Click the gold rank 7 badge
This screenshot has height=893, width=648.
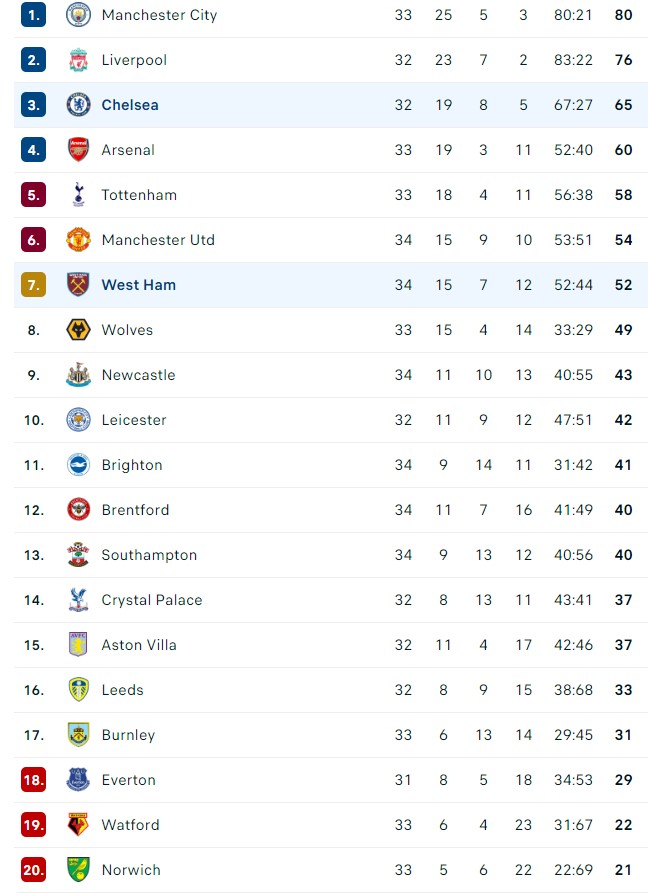coord(34,285)
